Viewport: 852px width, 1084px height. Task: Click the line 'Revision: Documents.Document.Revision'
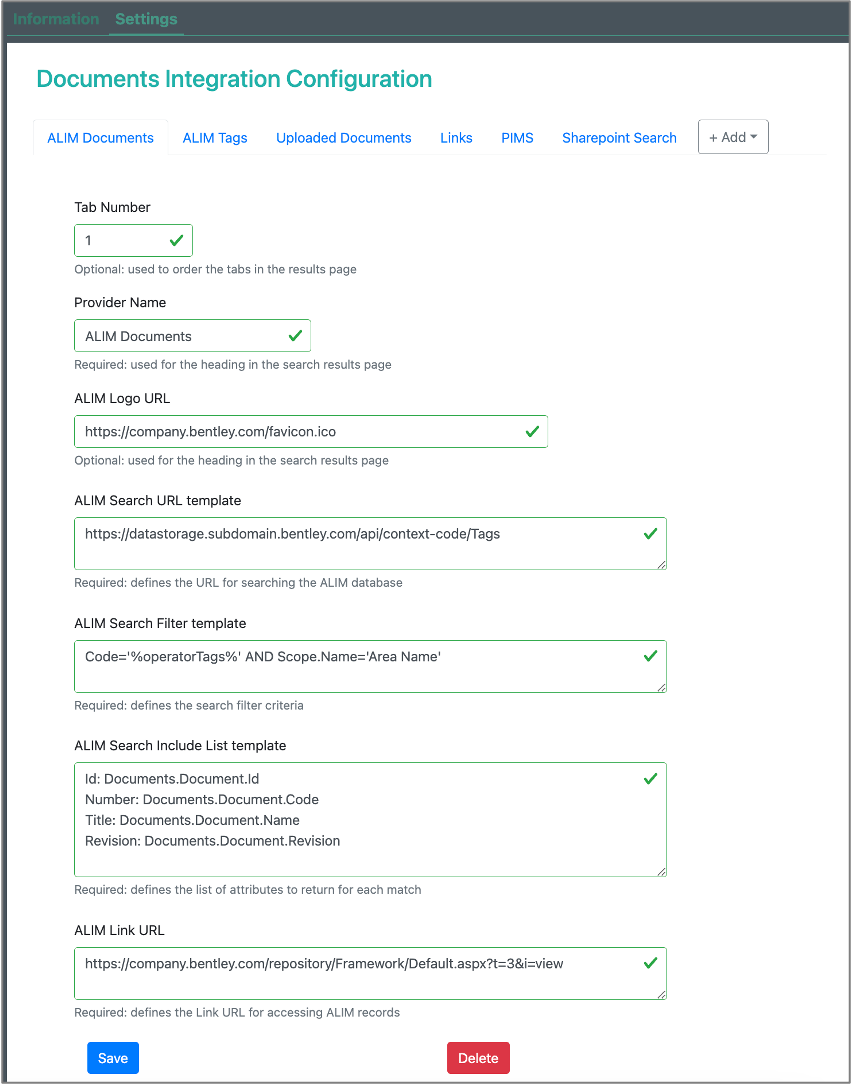[x=213, y=841]
